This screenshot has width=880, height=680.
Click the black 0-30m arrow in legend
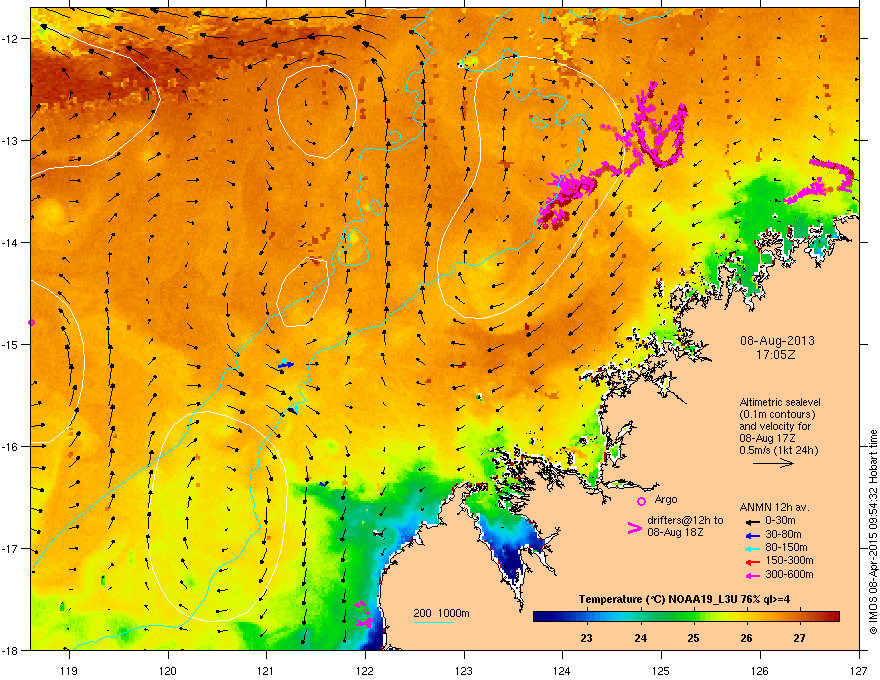(x=752, y=521)
